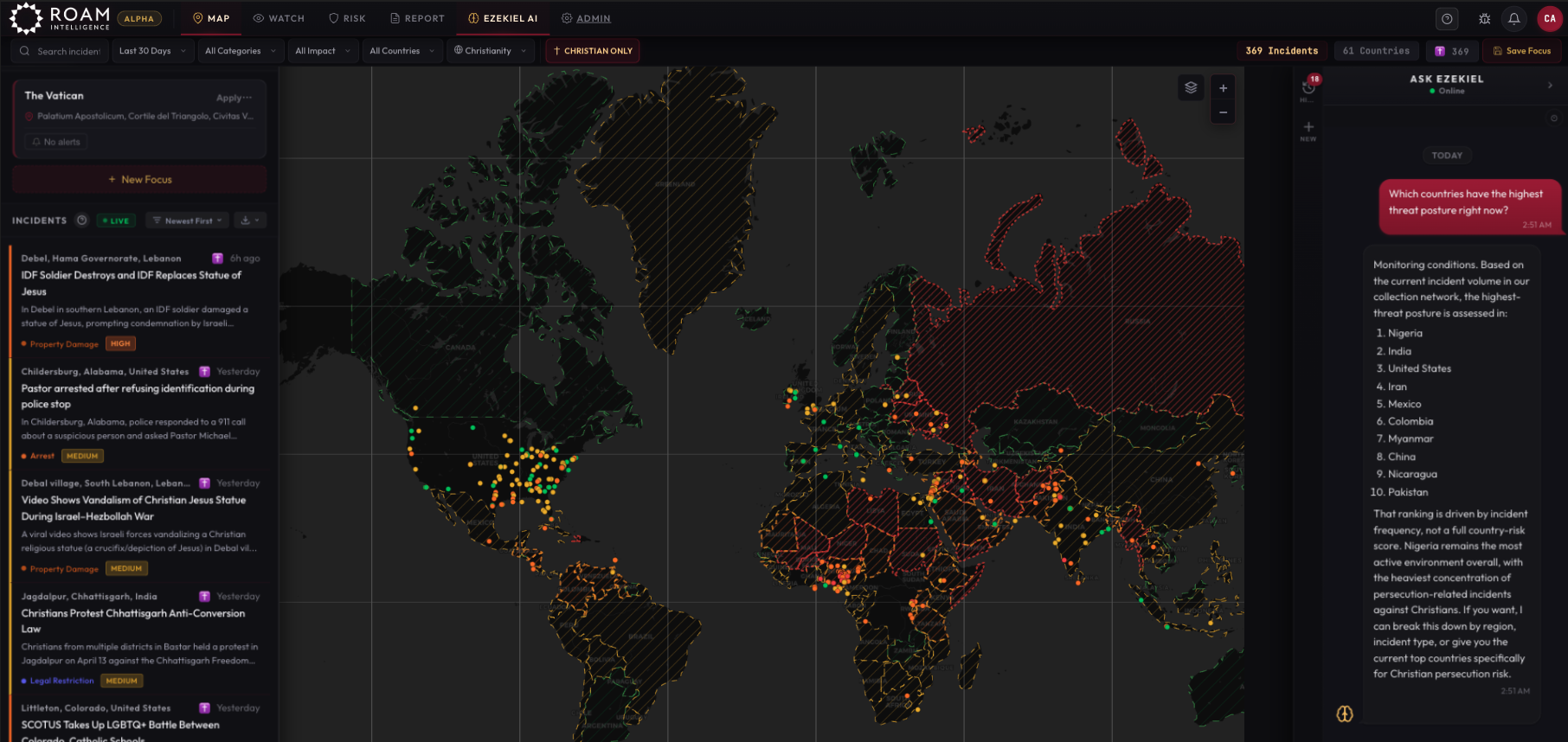Switch to the ADMIN tab
The height and width of the screenshot is (742, 1568).
click(x=586, y=18)
